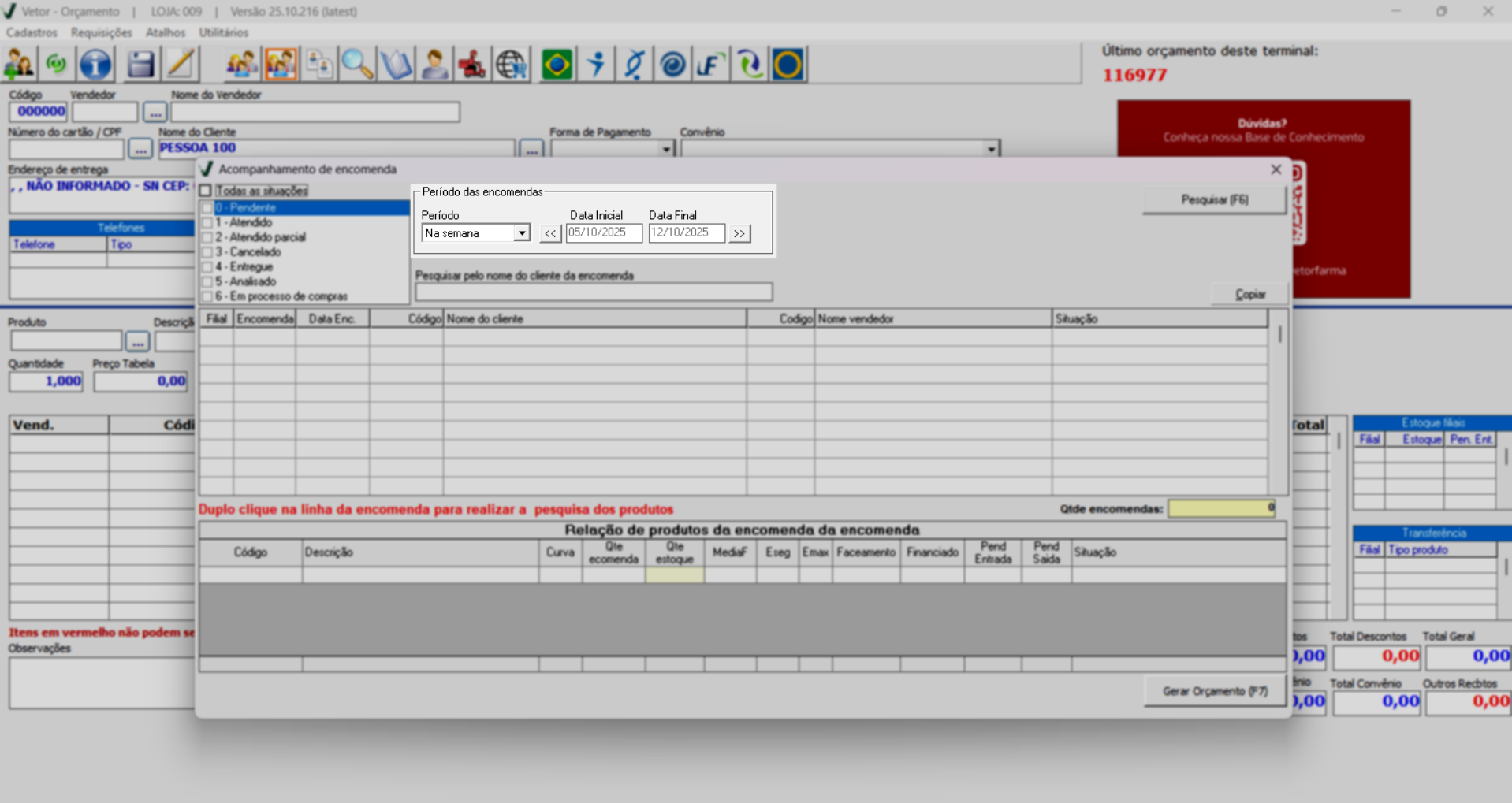
Task: Expand the Forma de Pagamento dropdown
Action: tap(666, 149)
